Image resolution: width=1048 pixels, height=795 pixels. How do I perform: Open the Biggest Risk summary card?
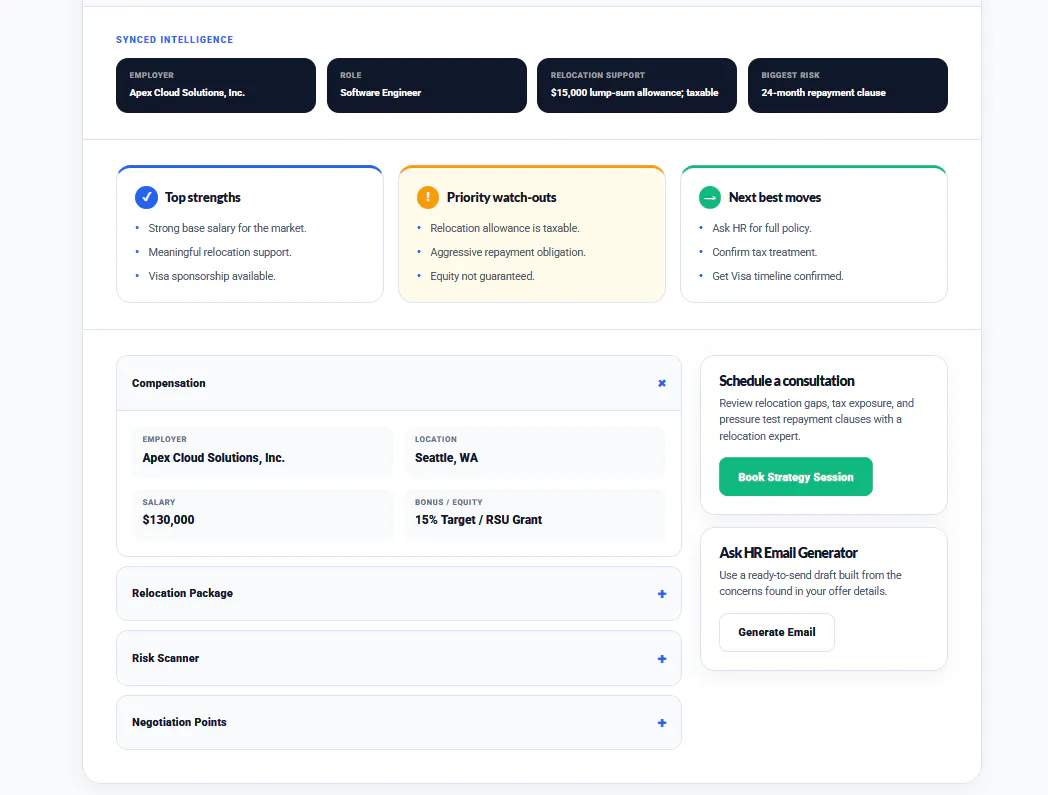[x=847, y=86]
